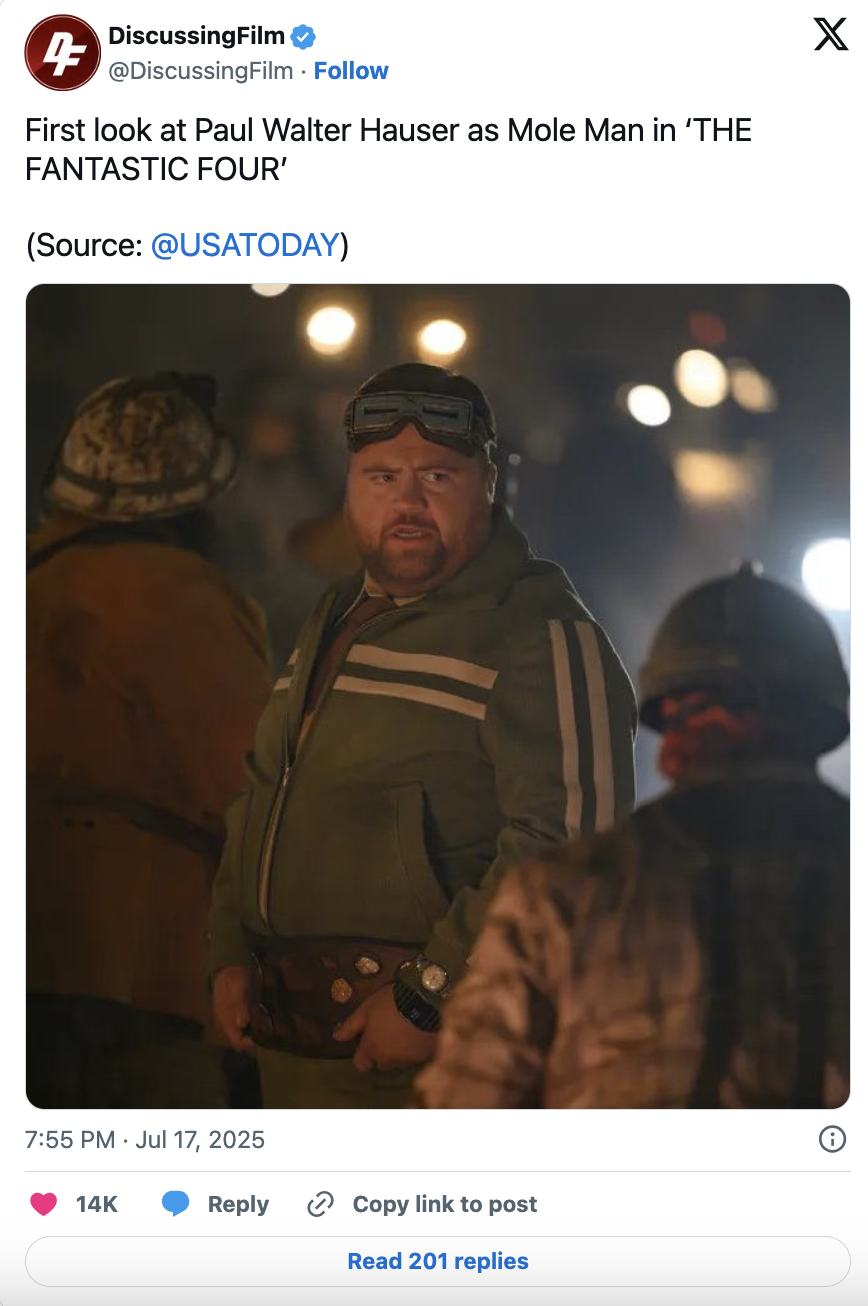The width and height of the screenshot is (868, 1306).
Task: Like the post with the heart icon
Action: [x=43, y=1204]
